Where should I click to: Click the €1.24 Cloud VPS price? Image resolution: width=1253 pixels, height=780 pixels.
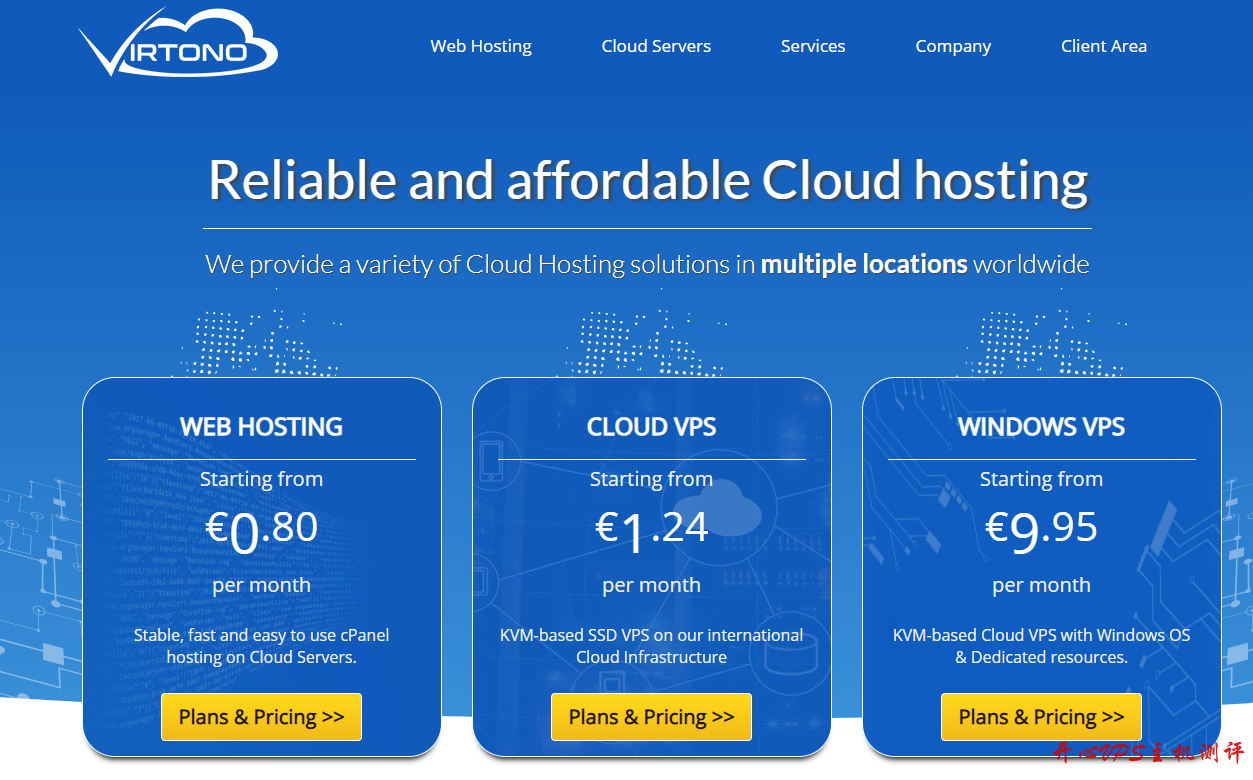(x=651, y=529)
